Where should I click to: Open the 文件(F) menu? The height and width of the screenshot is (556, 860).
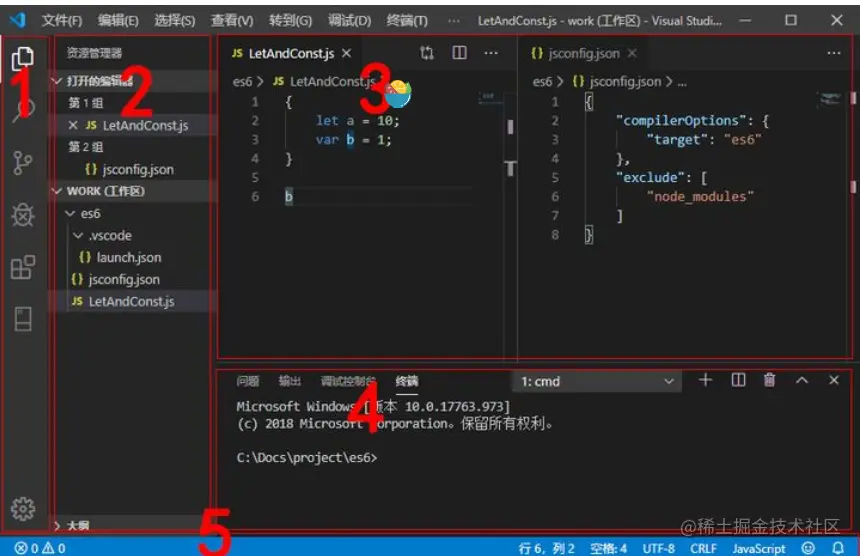click(x=62, y=21)
